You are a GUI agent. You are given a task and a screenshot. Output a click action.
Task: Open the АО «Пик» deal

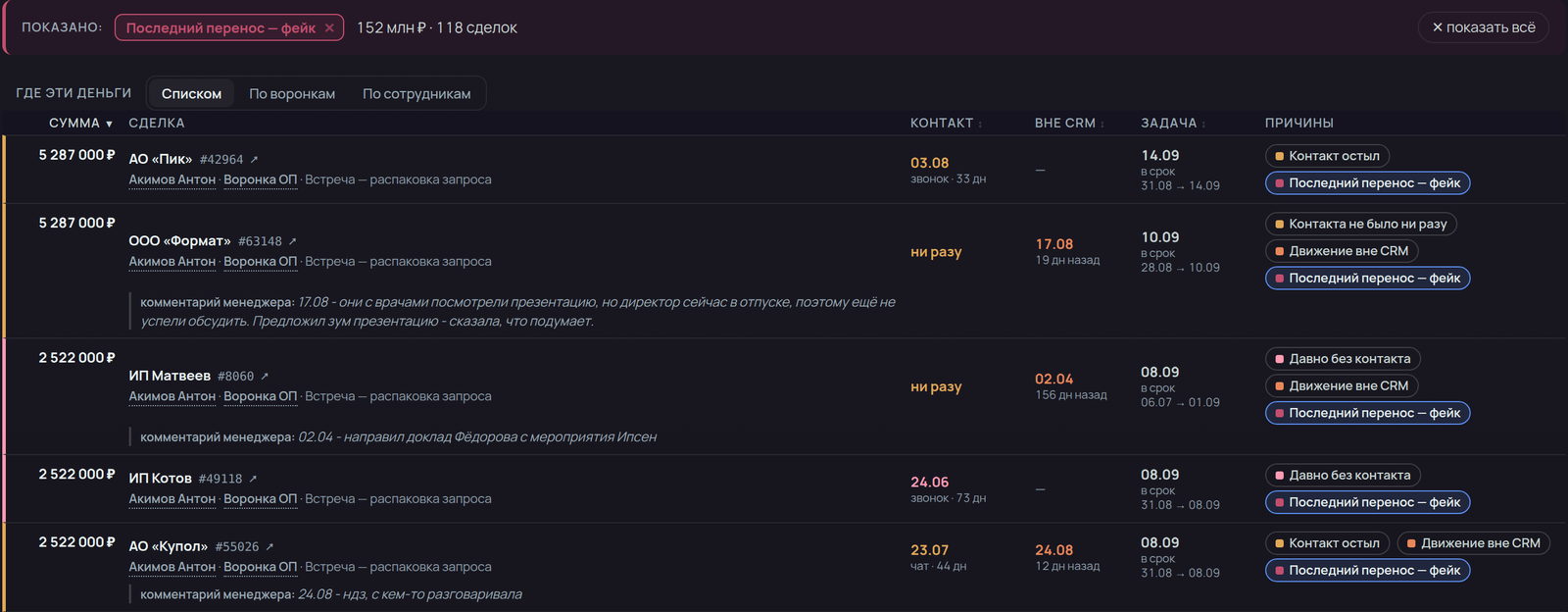(x=161, y=159)
